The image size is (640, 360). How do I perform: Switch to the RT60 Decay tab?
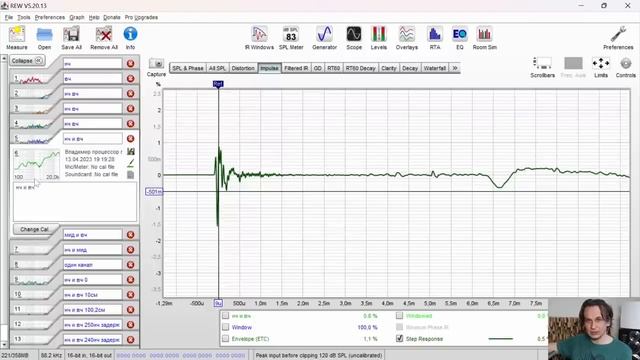point(361,68)
